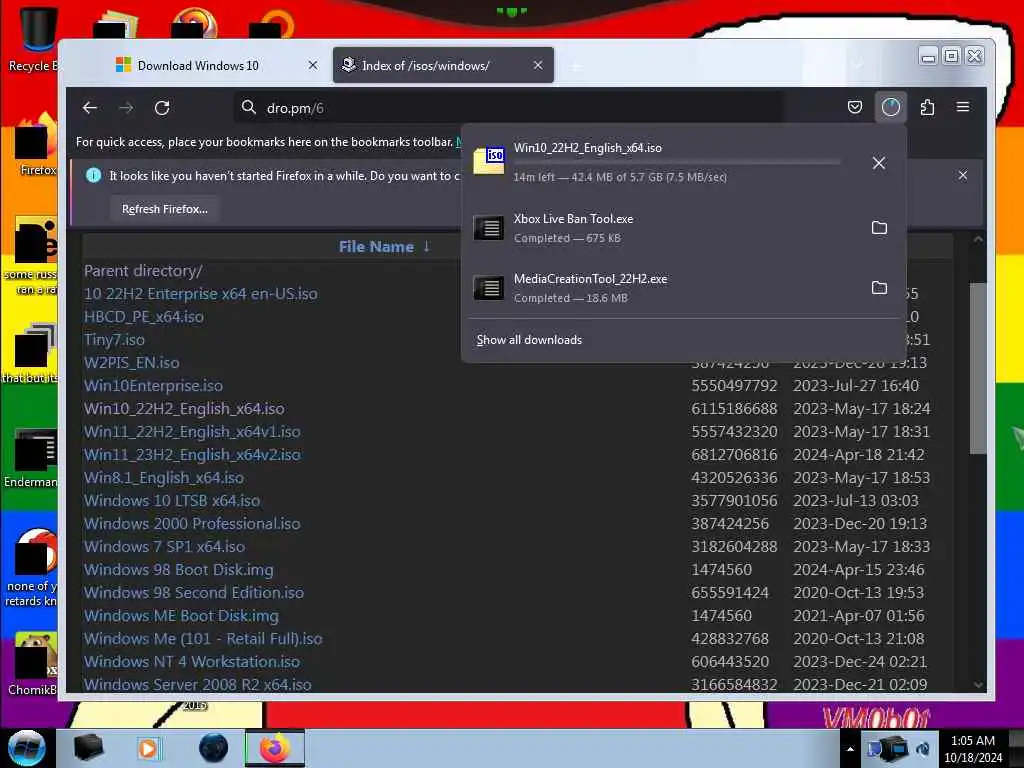1024x768 pixels.
Task: Open the Parent directory/ link
Action: click(143, 270)
